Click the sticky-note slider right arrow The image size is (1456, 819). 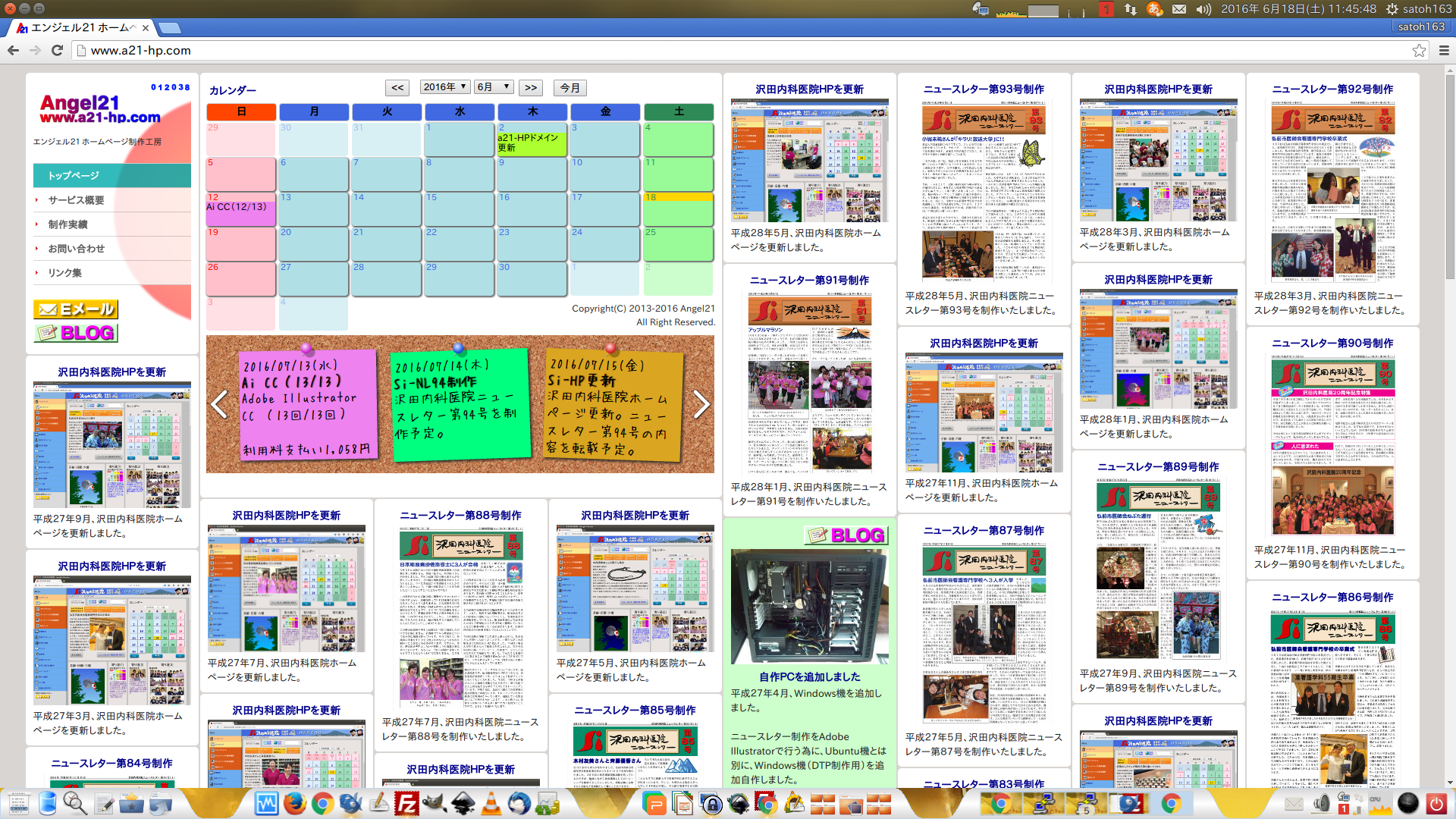701,404
